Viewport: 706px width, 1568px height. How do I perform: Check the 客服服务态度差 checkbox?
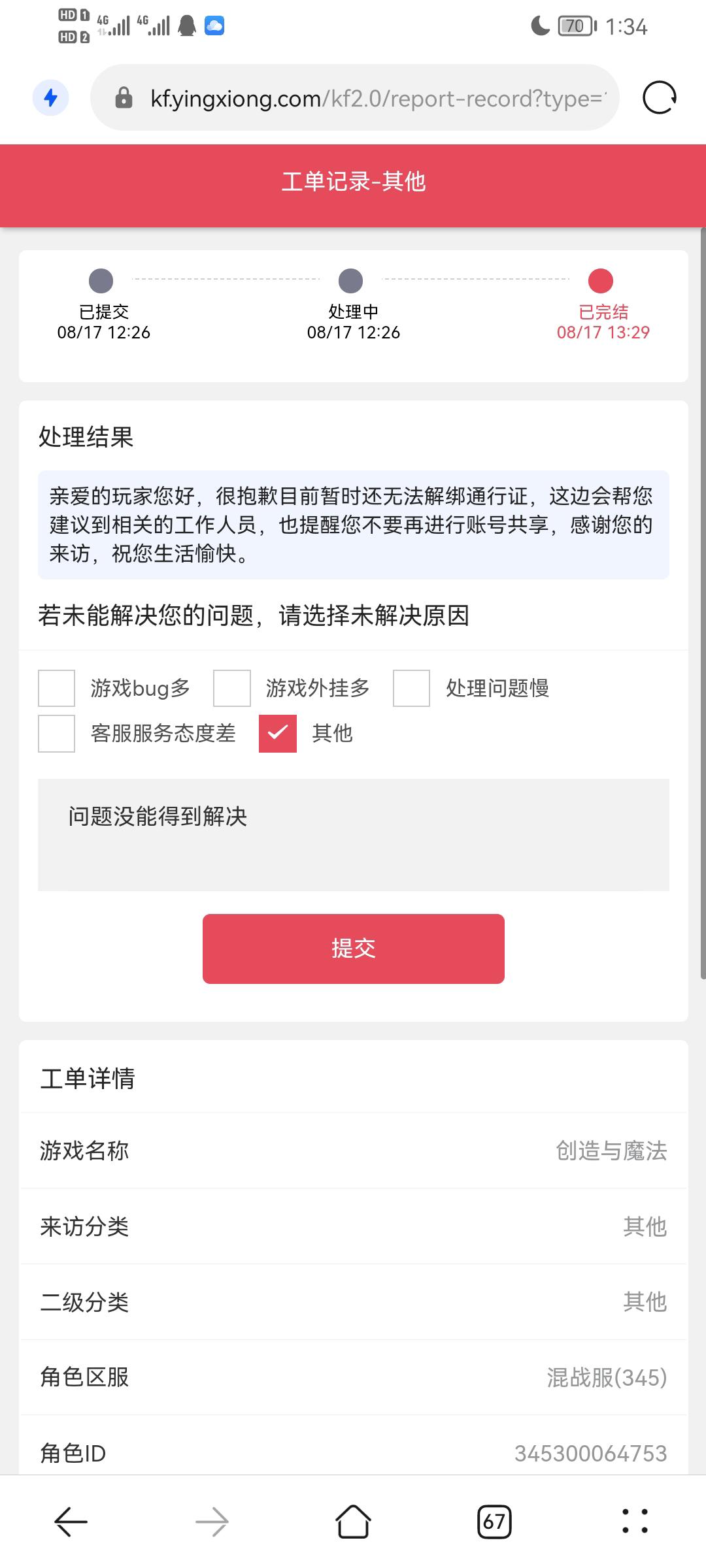click(56, 734)
